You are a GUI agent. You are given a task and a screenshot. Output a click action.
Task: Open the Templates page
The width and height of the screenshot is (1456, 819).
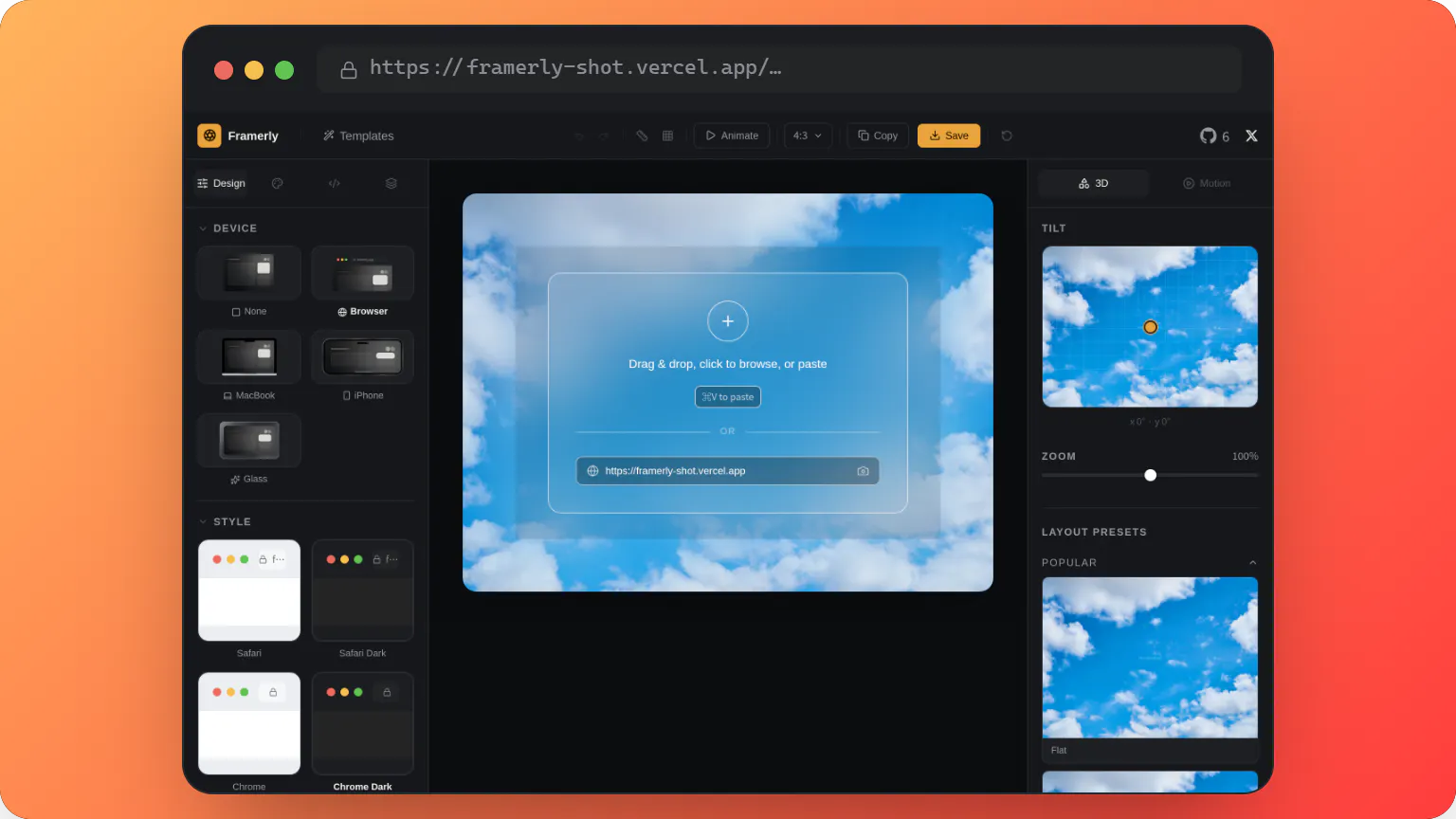click(x=358, y=136)
